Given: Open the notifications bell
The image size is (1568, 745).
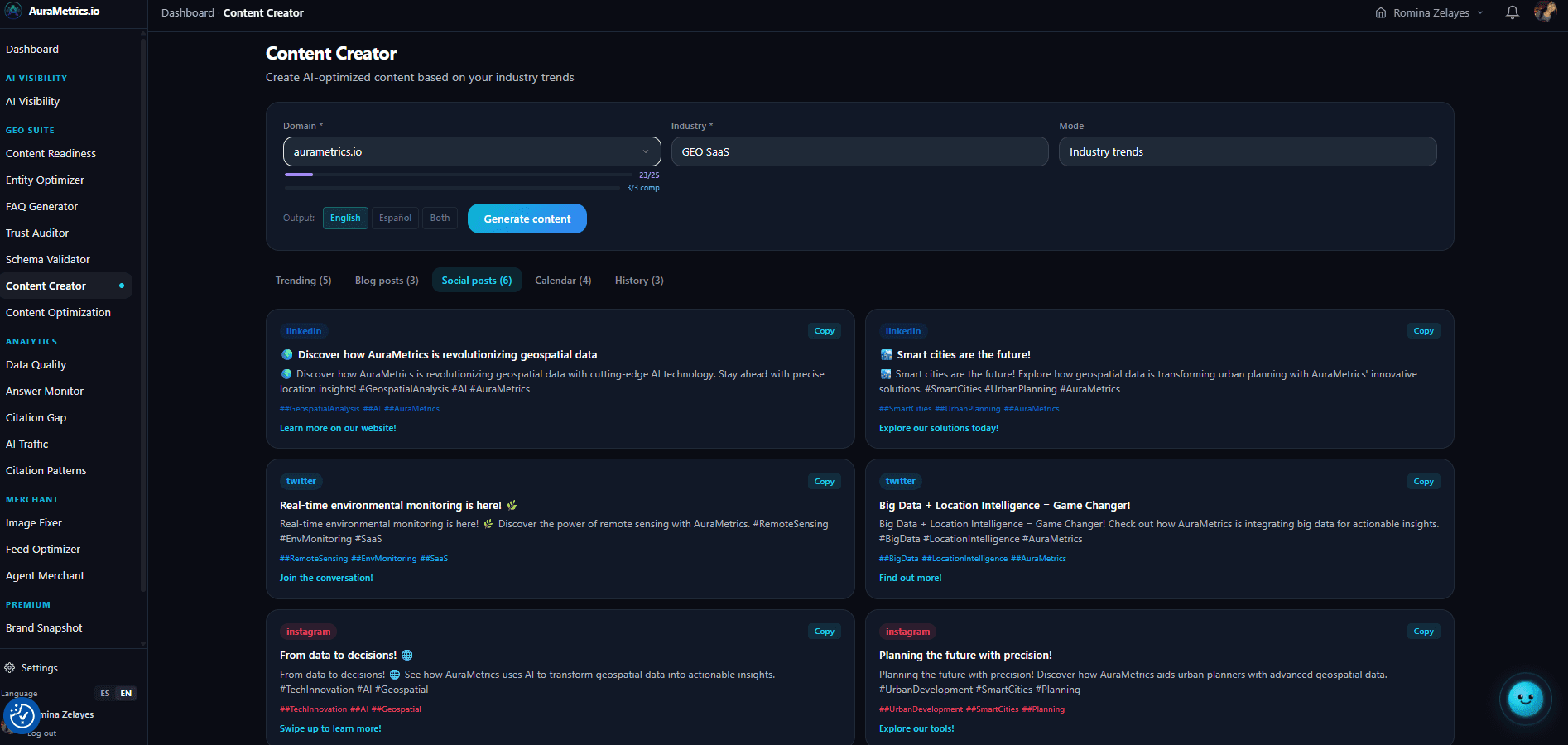Looking at the screenshot, I should click(x=1512, y=12).
